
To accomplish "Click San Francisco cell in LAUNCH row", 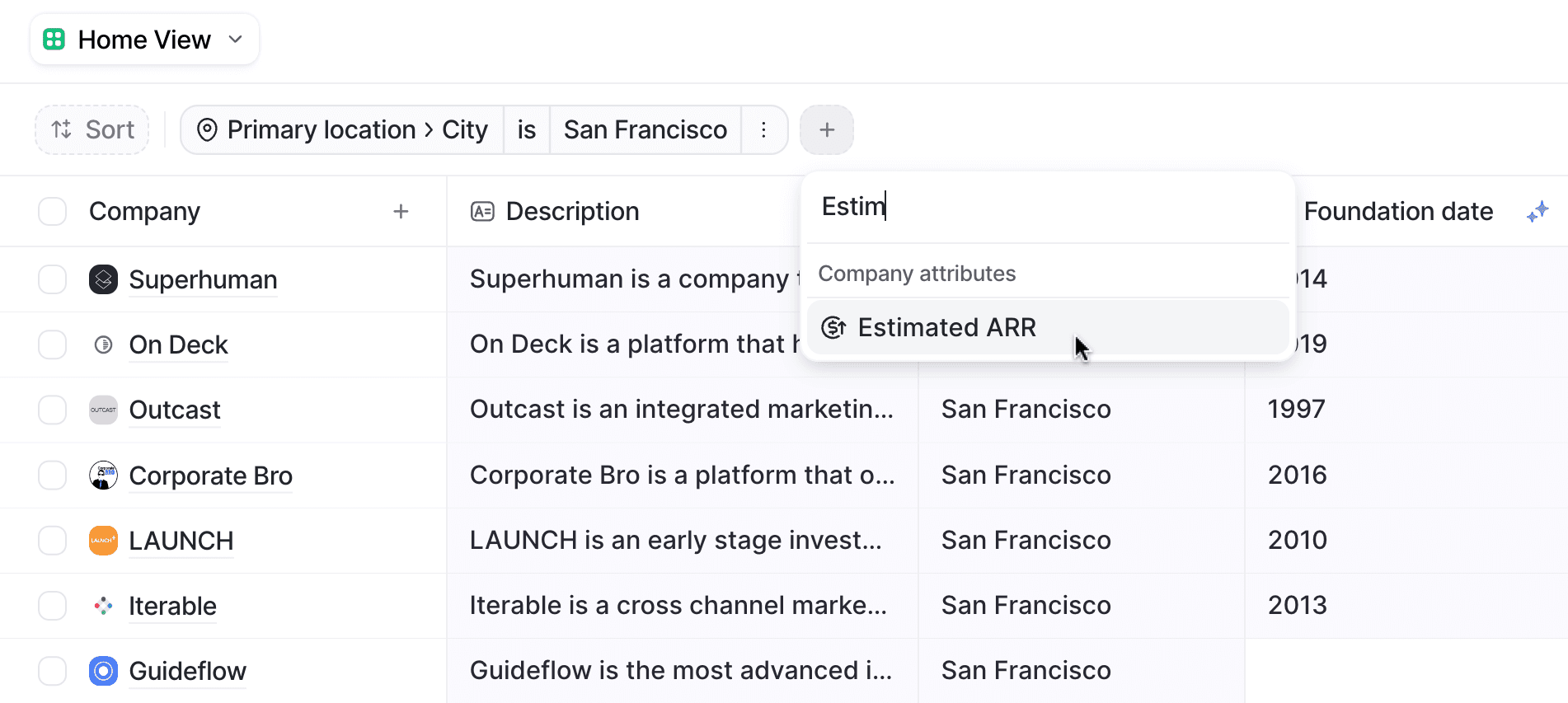I will tap(1081, 541).
